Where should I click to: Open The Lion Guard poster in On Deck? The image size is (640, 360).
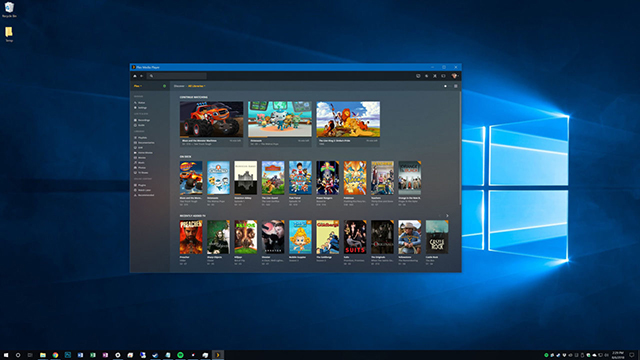[273, 178]
